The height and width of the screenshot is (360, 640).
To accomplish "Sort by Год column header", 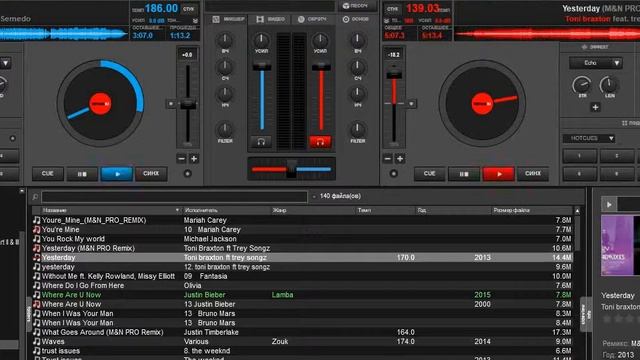I will tap(422, 210).
